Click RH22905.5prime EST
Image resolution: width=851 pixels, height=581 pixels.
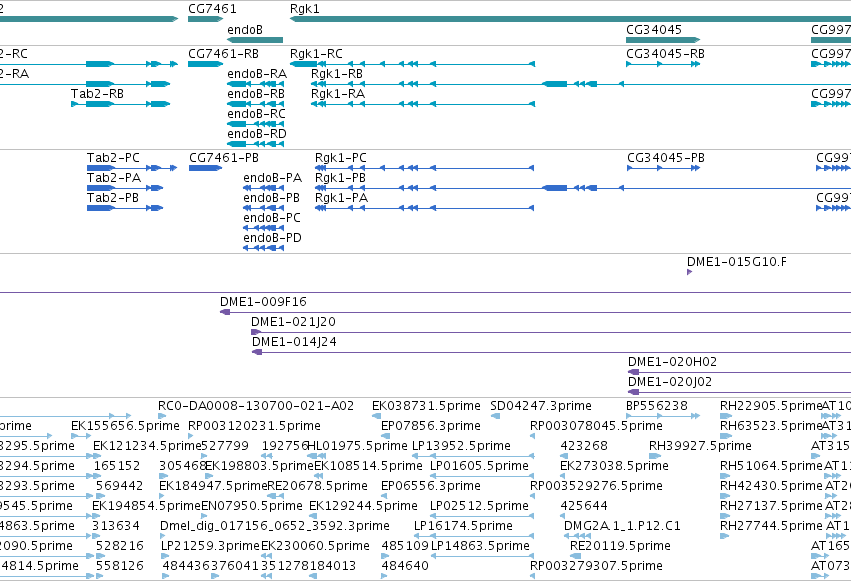click(771, 406)
